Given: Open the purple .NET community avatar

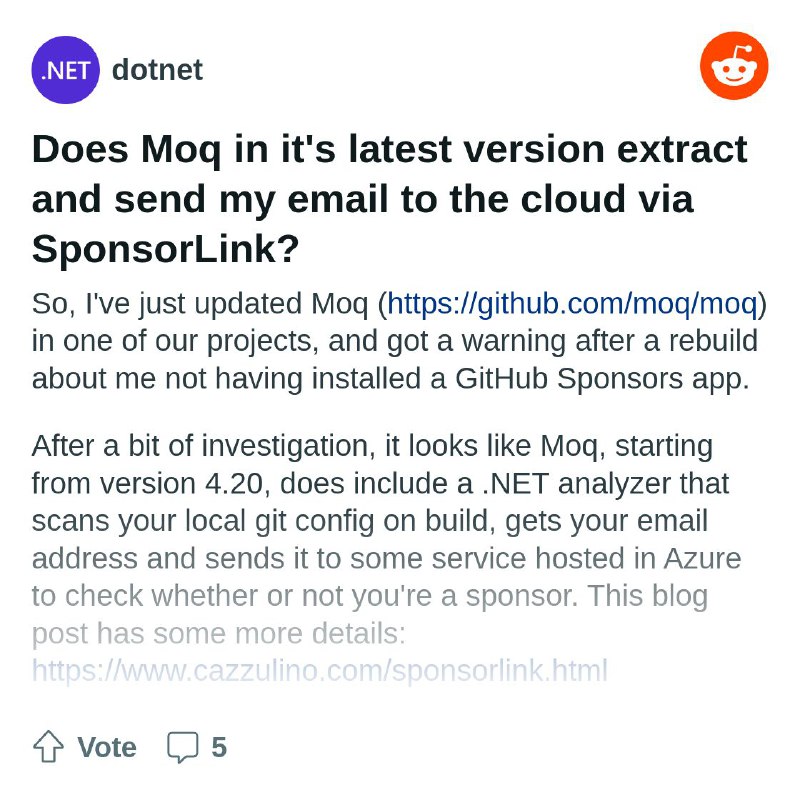Looking at the screenshot, I should click(65, 70).
